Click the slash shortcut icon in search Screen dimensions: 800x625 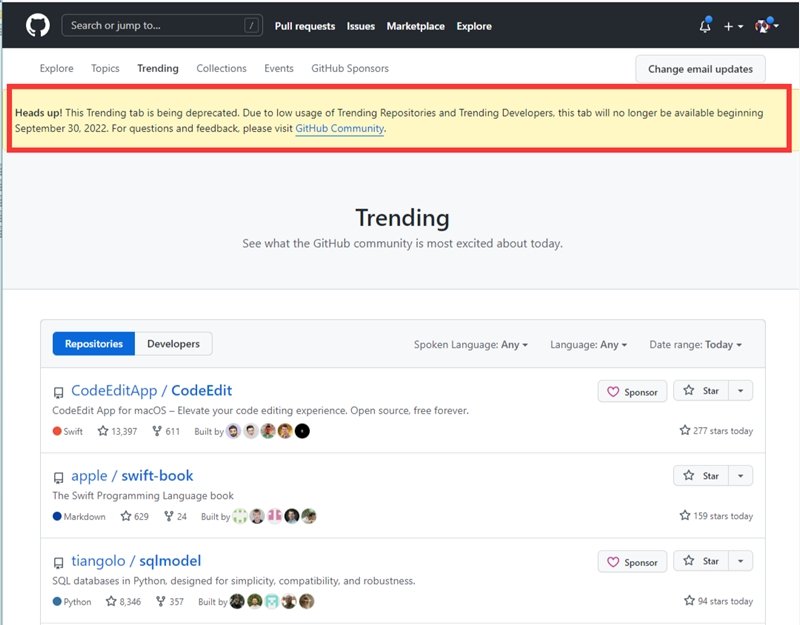click(251, 26)
